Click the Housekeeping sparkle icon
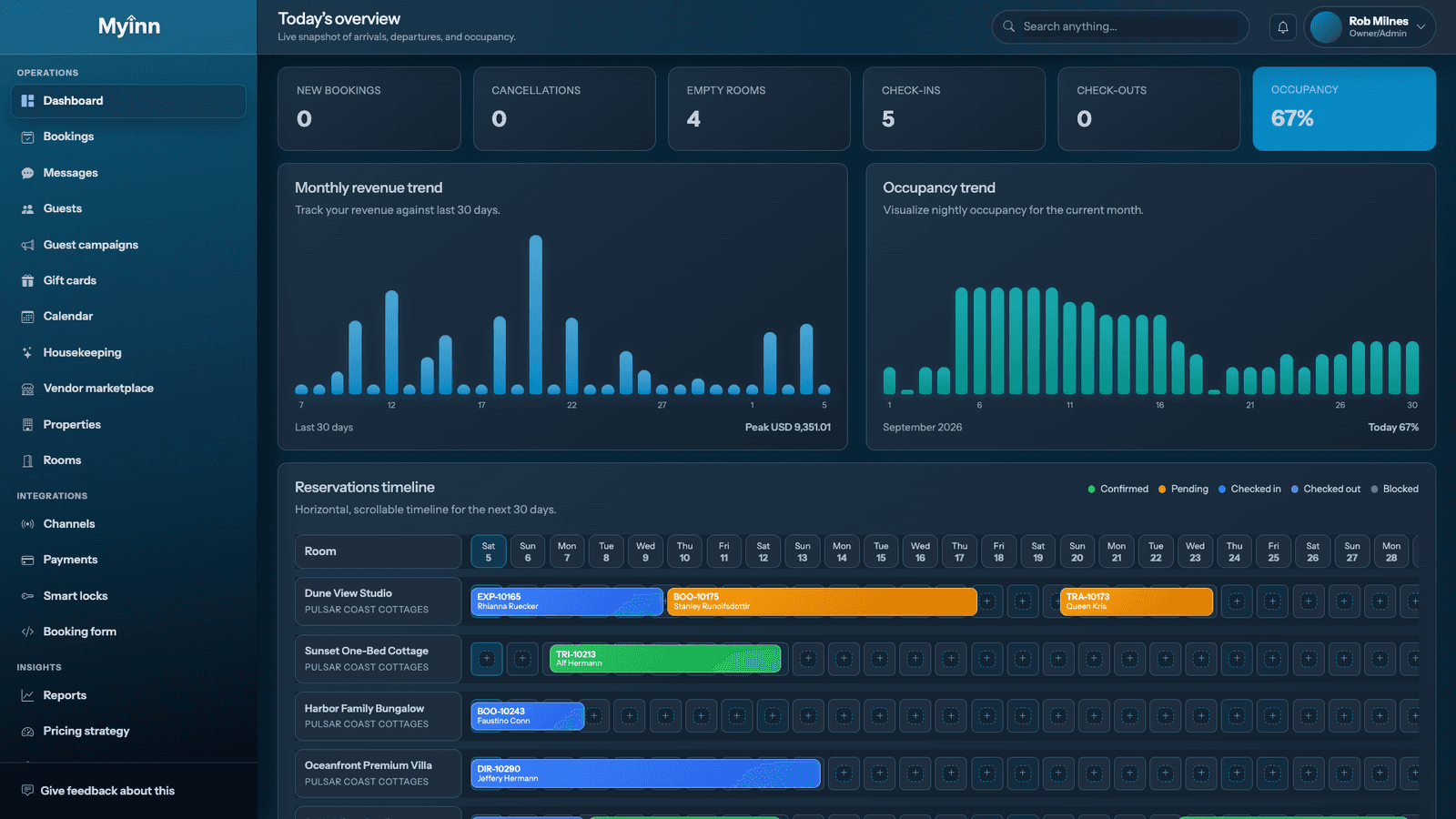This screenshot has width=1456, height=819. pos(27,352)
